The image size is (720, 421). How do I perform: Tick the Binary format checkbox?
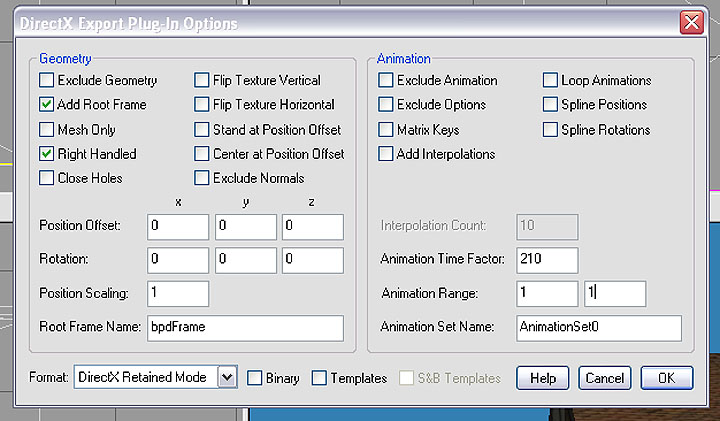tap(254, 378)
